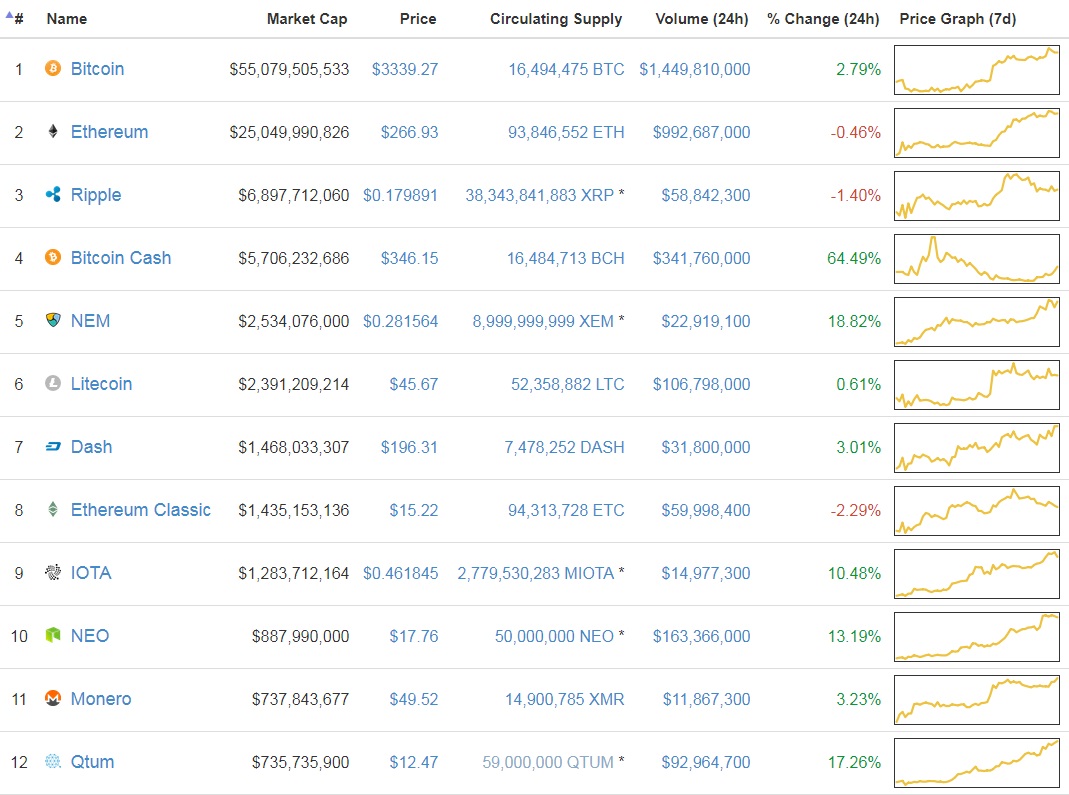Click the NEM shield logo icon
Image resolution: width=1069 pixels, height=795 pixels.
(52, 320)
